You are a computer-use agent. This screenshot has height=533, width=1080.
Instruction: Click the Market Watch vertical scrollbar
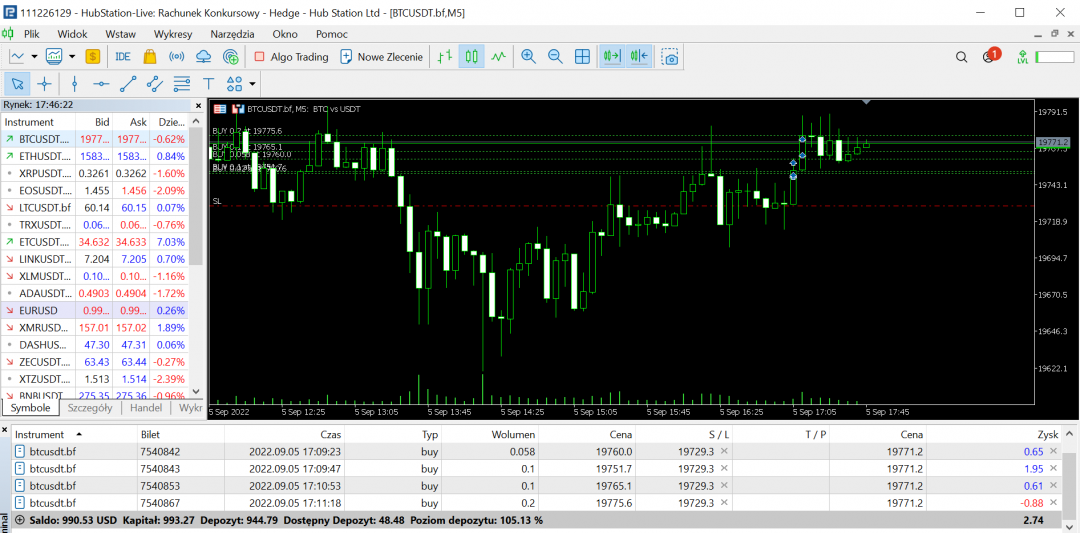click(x=197, y=200)
